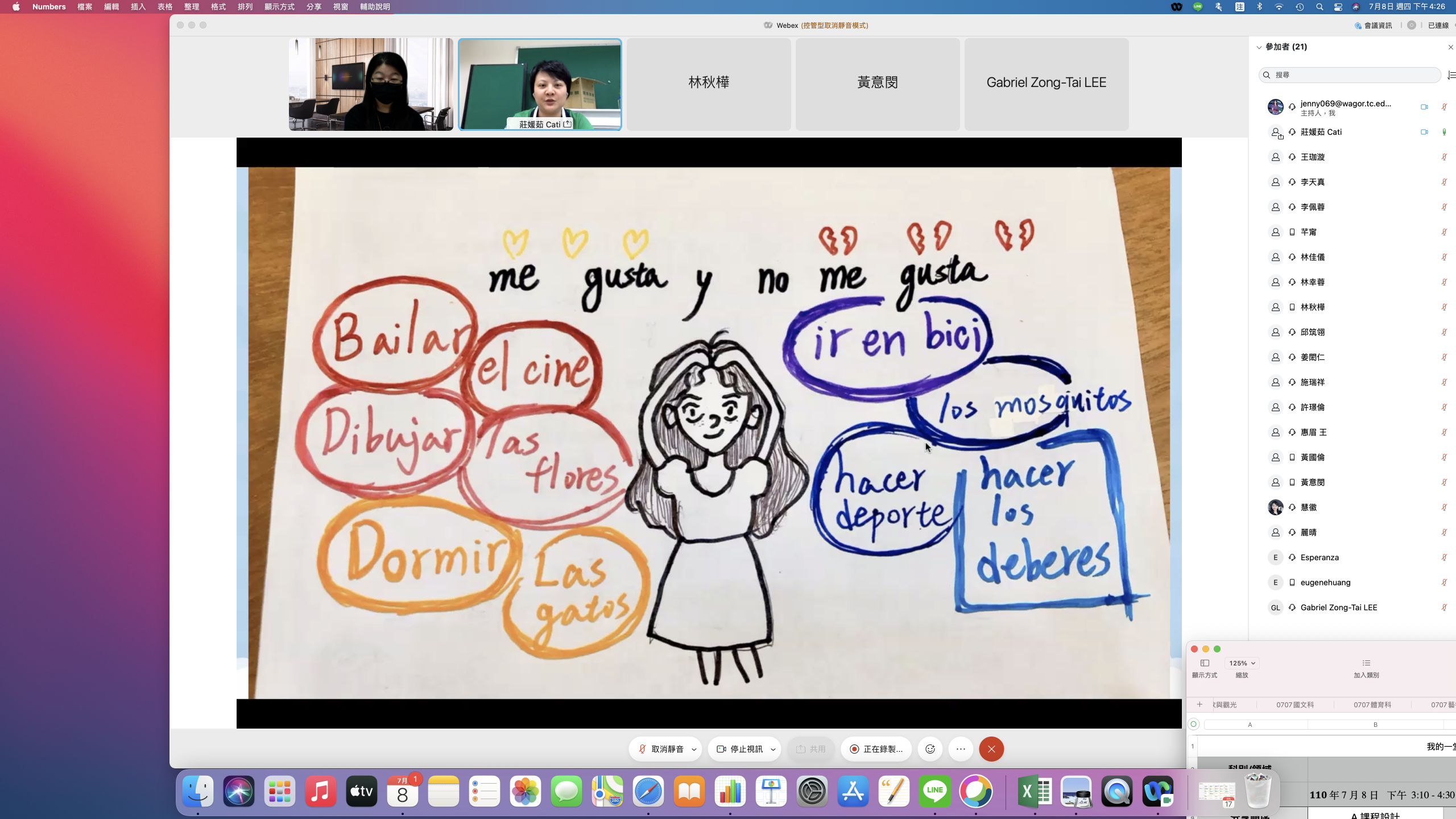The image size is (1456, 819).
Task: Click the participant list sort icon
Action: coord(1451,75)
